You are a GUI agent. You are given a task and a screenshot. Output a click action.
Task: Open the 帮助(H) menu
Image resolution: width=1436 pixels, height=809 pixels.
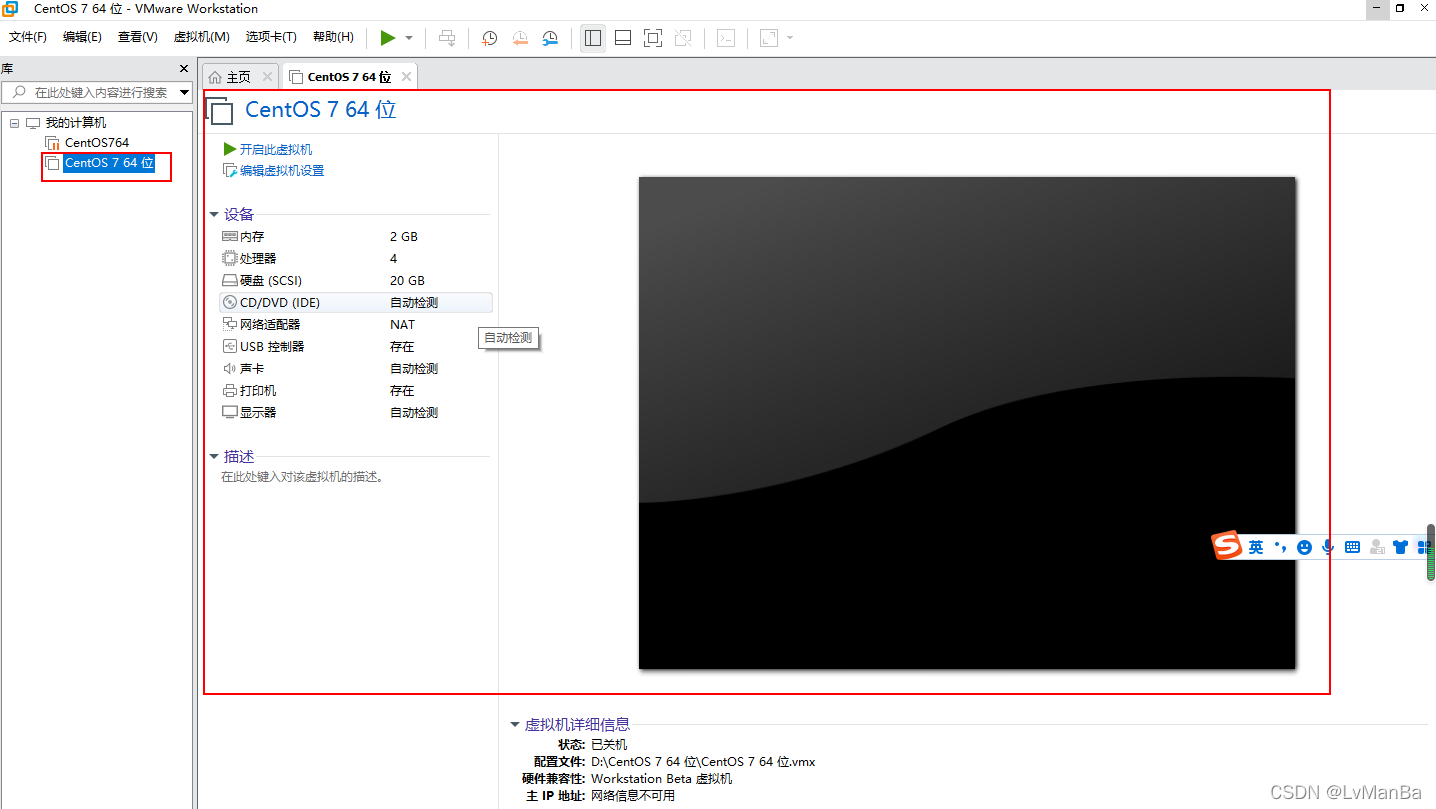[x=333, y=37]
